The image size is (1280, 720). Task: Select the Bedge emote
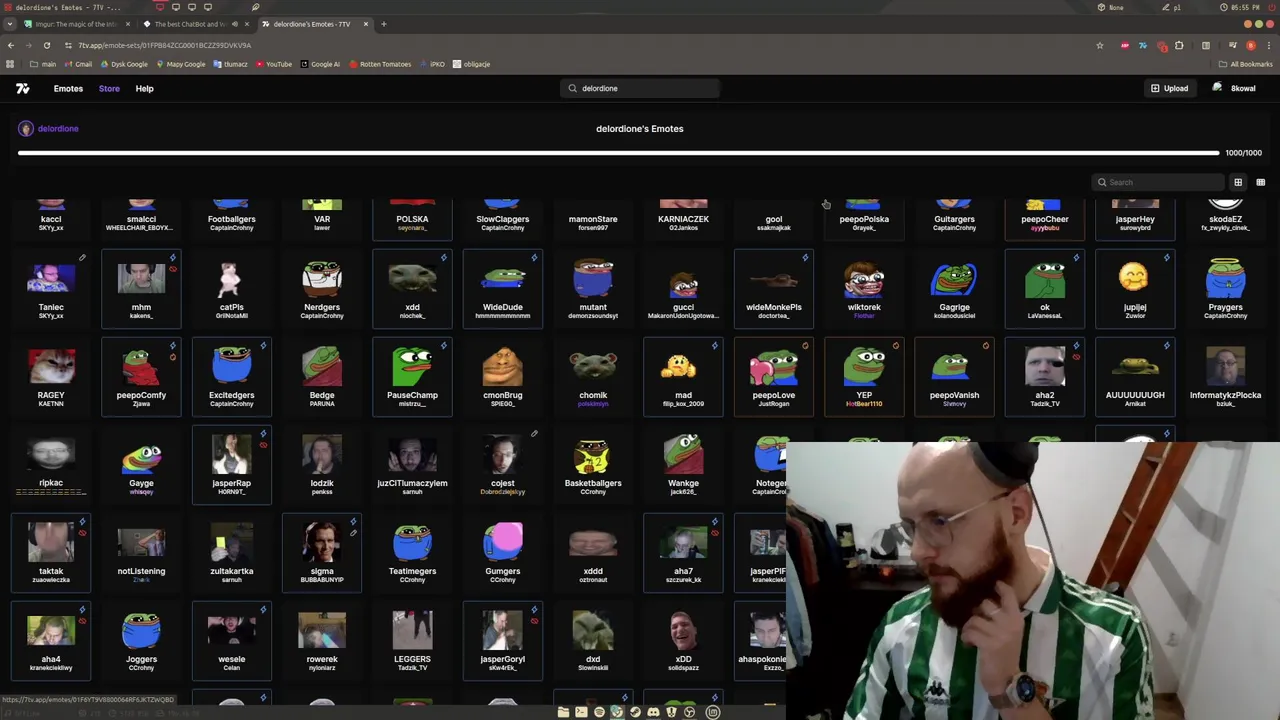tap(322, 376)
